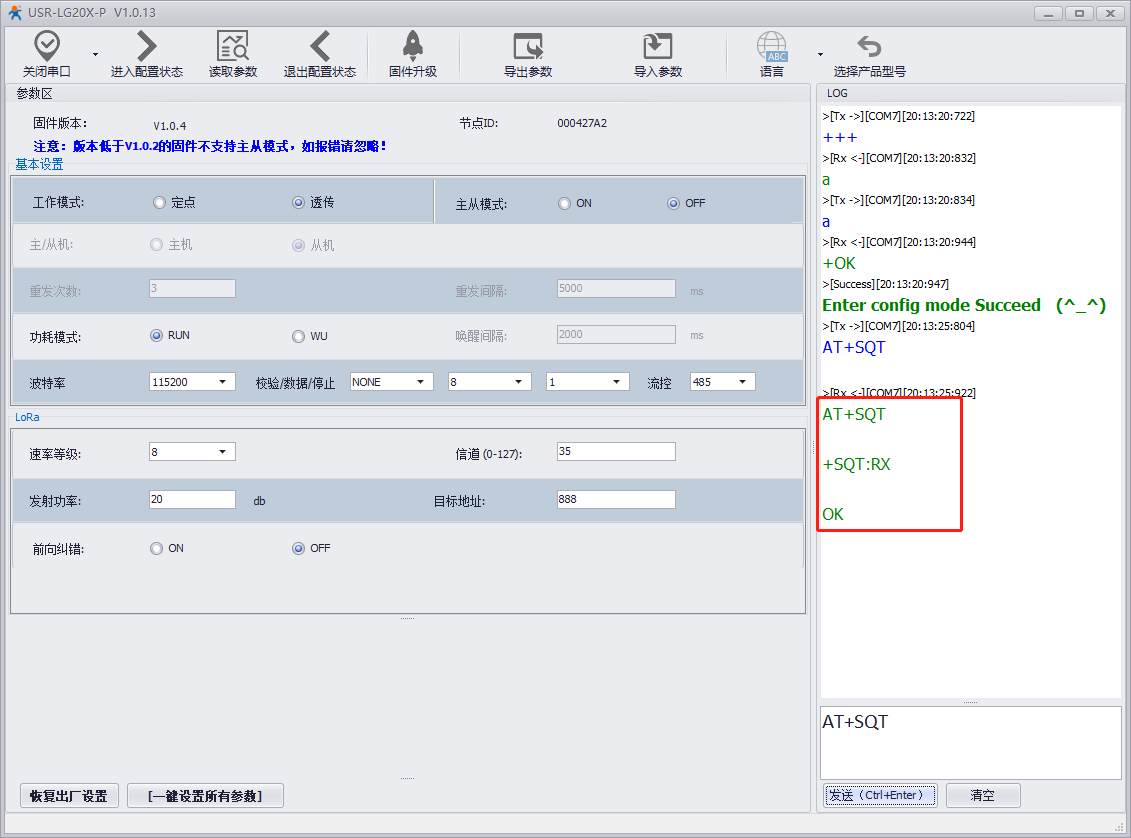This screenshot has width=1131, height=838.
Task: Click the 导出参数 export icon
Action: (527, 46)
